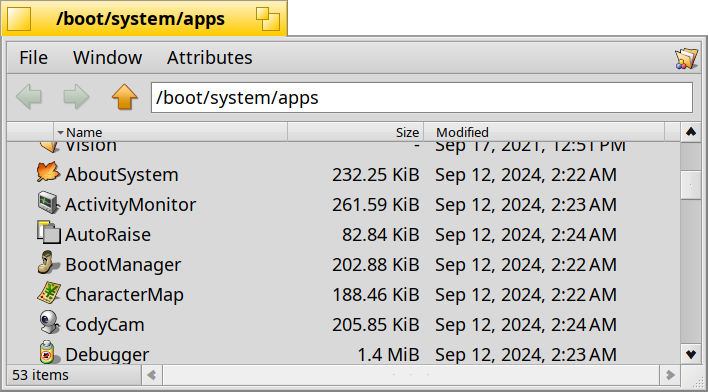The height and width of the screenshot is (392, 708).
Task: Select the ActivityMonitor app icon
Action: (48, 203)
